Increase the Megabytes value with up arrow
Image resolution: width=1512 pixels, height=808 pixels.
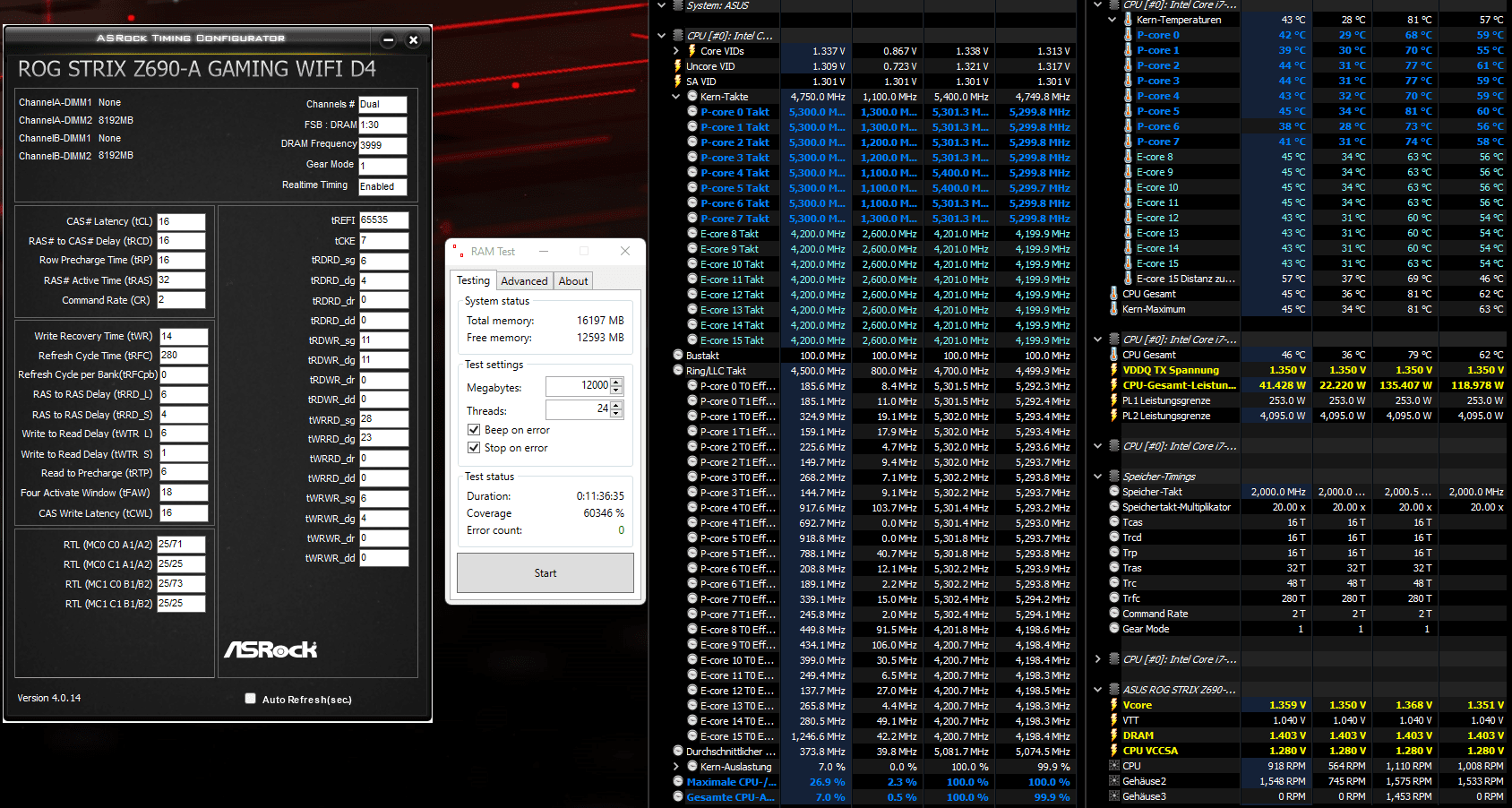tap(616, 382)
